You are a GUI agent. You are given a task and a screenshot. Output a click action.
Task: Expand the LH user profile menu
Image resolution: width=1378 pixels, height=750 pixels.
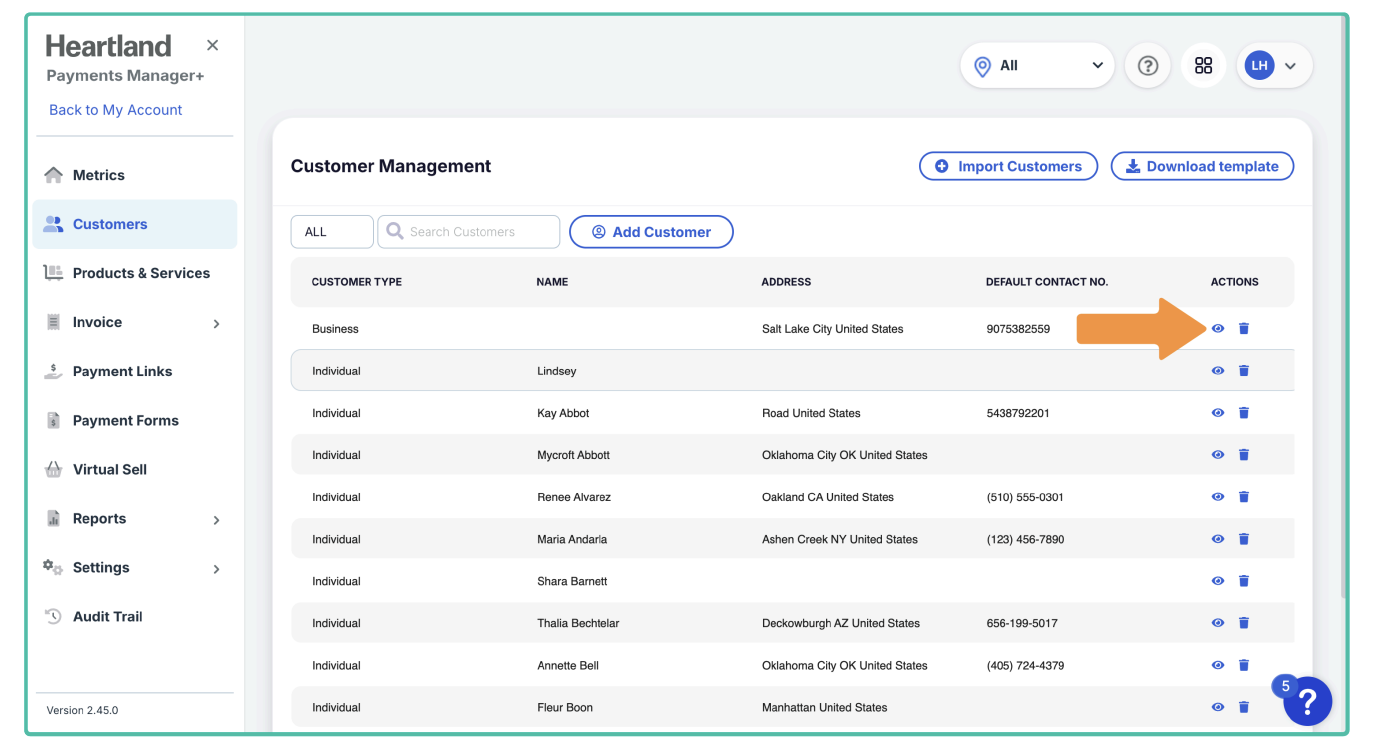[1274, 66]
